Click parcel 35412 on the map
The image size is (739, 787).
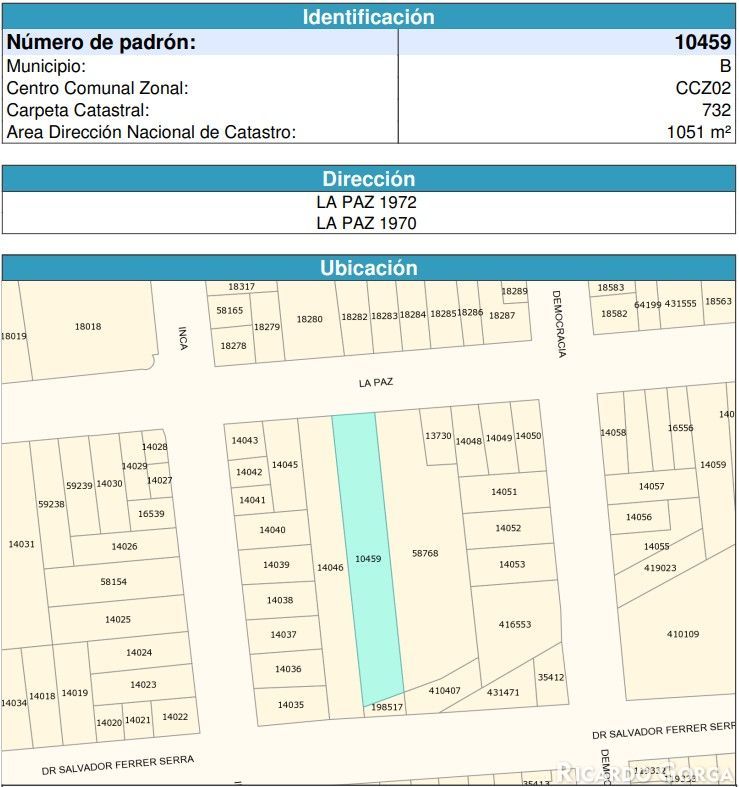click(551, 677)
